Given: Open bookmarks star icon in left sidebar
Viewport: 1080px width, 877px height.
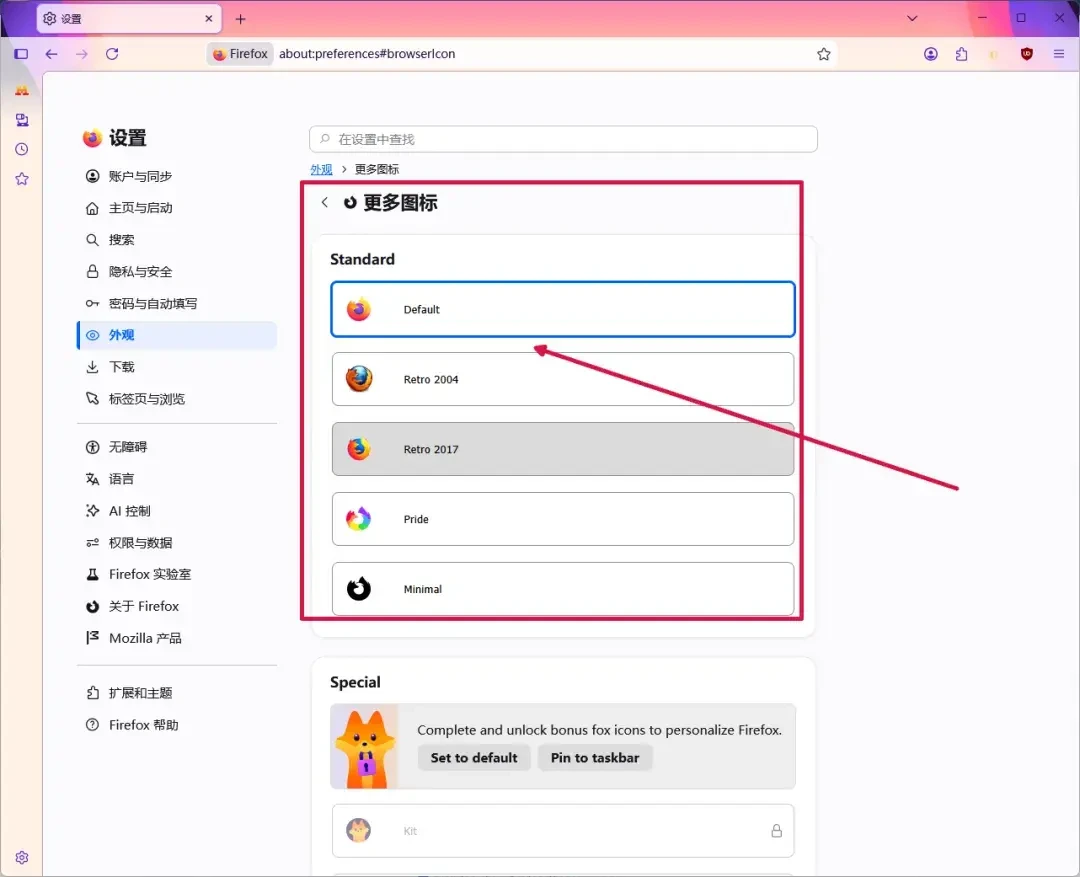Looking at the screenshot, I should 22,179.
